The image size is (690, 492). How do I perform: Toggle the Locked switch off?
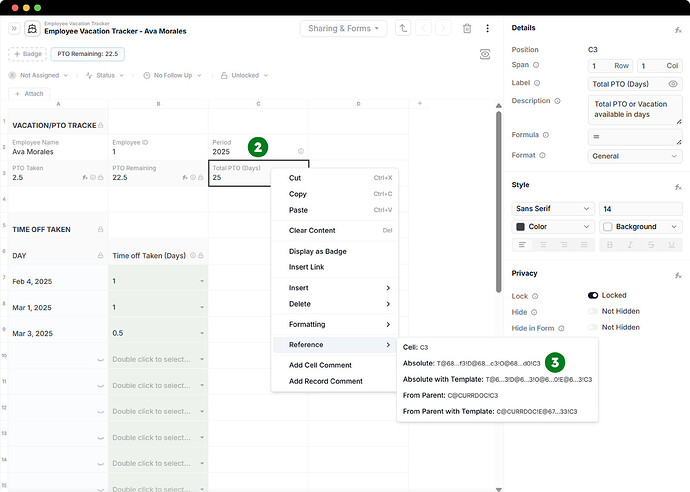pyautogui.click(x=593, y=296)
